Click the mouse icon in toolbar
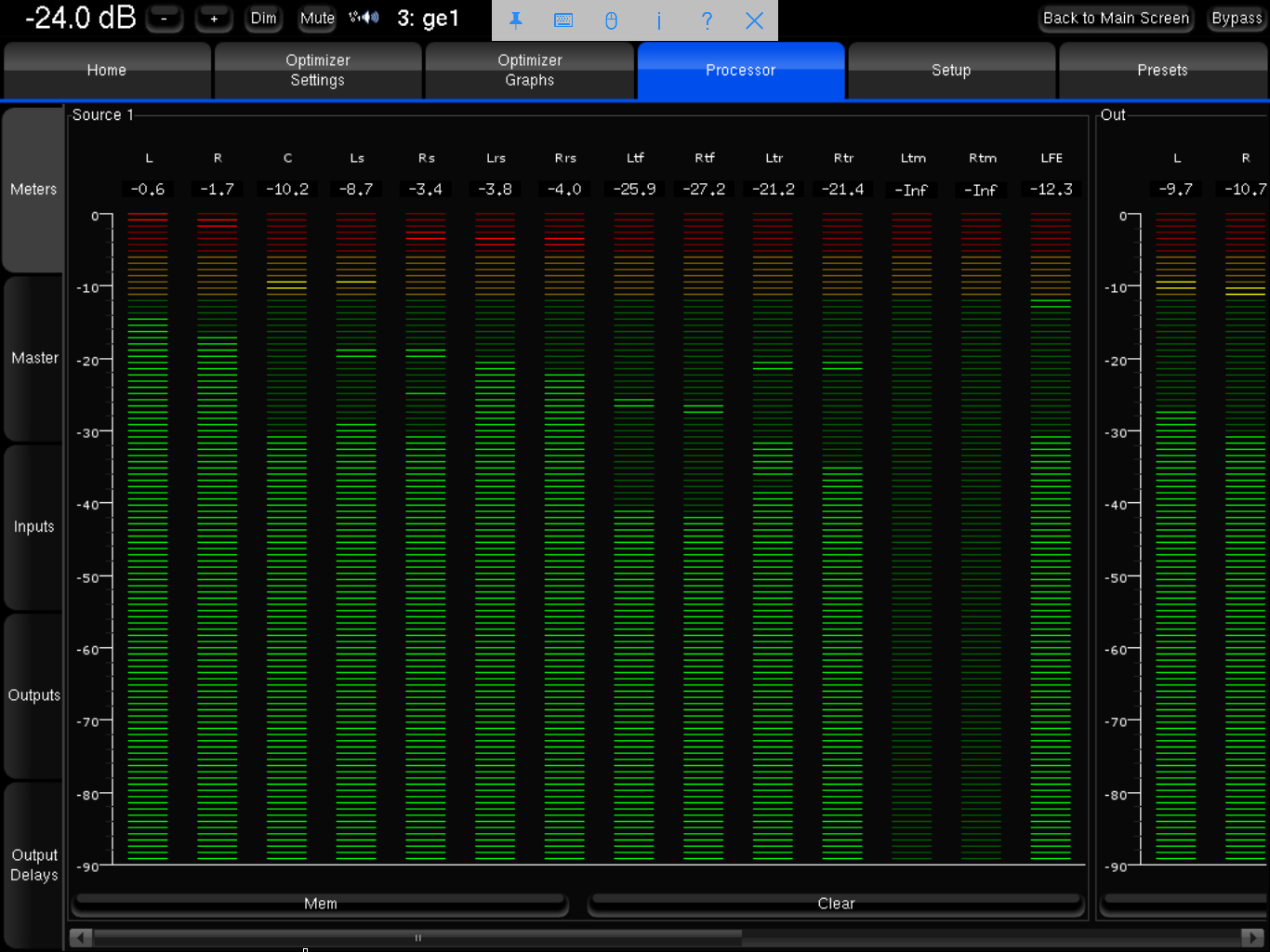This screenshot has height=952, width=1270. coord(611,20)
